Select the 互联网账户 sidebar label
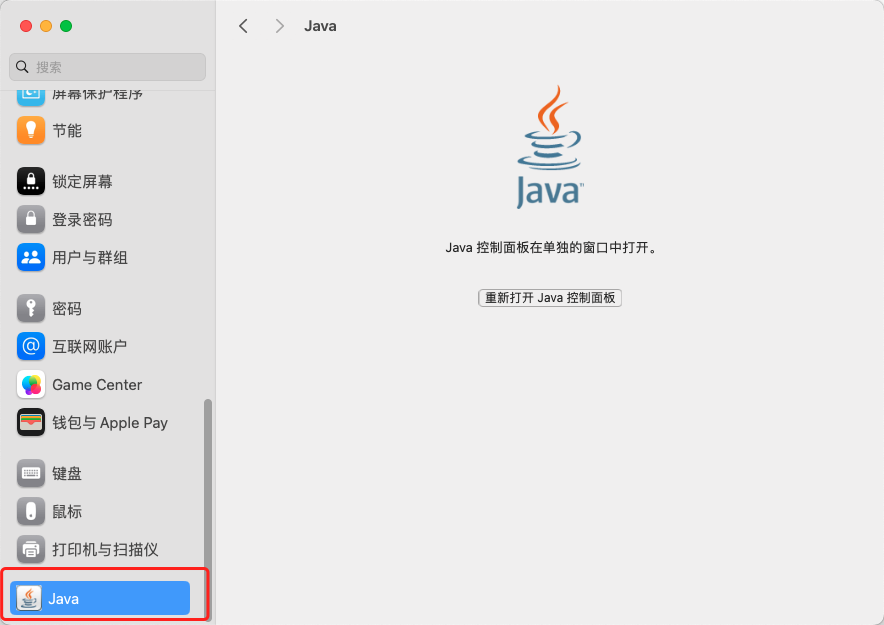The image size is (884, 625). tap(90, 347)
